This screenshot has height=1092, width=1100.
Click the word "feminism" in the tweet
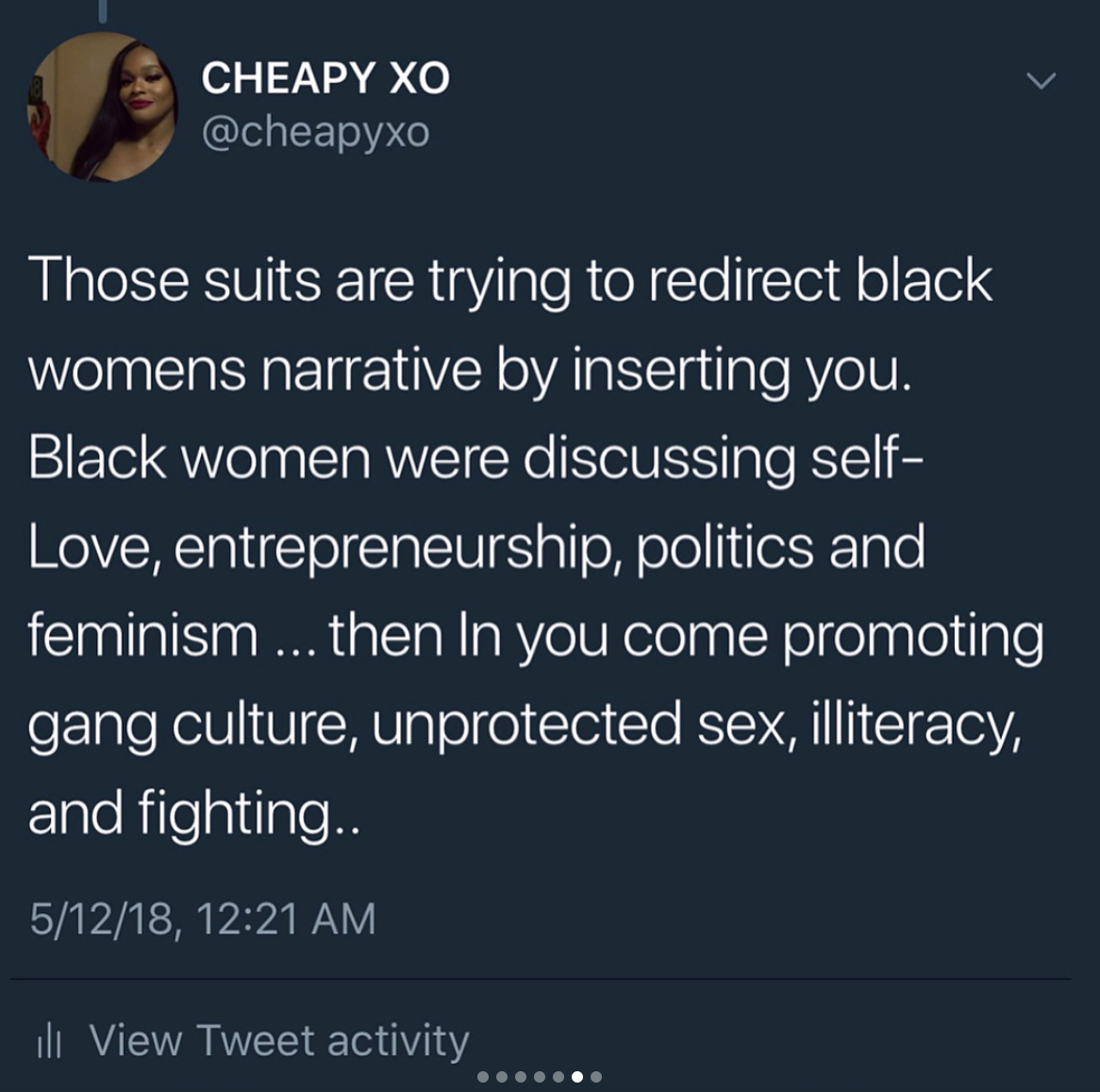tap(143, 635)
